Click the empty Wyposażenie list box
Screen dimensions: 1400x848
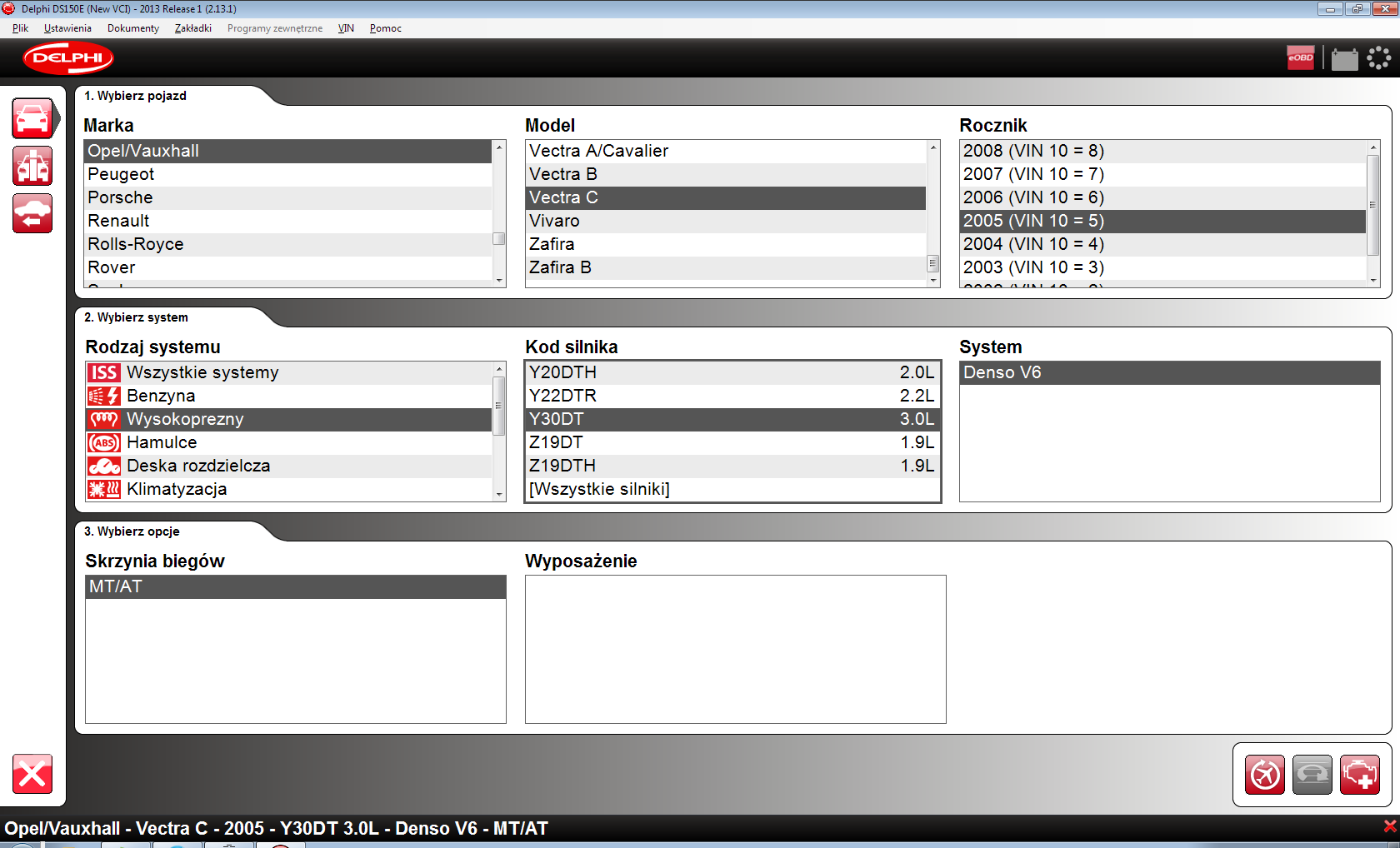(x=736, y=649)
